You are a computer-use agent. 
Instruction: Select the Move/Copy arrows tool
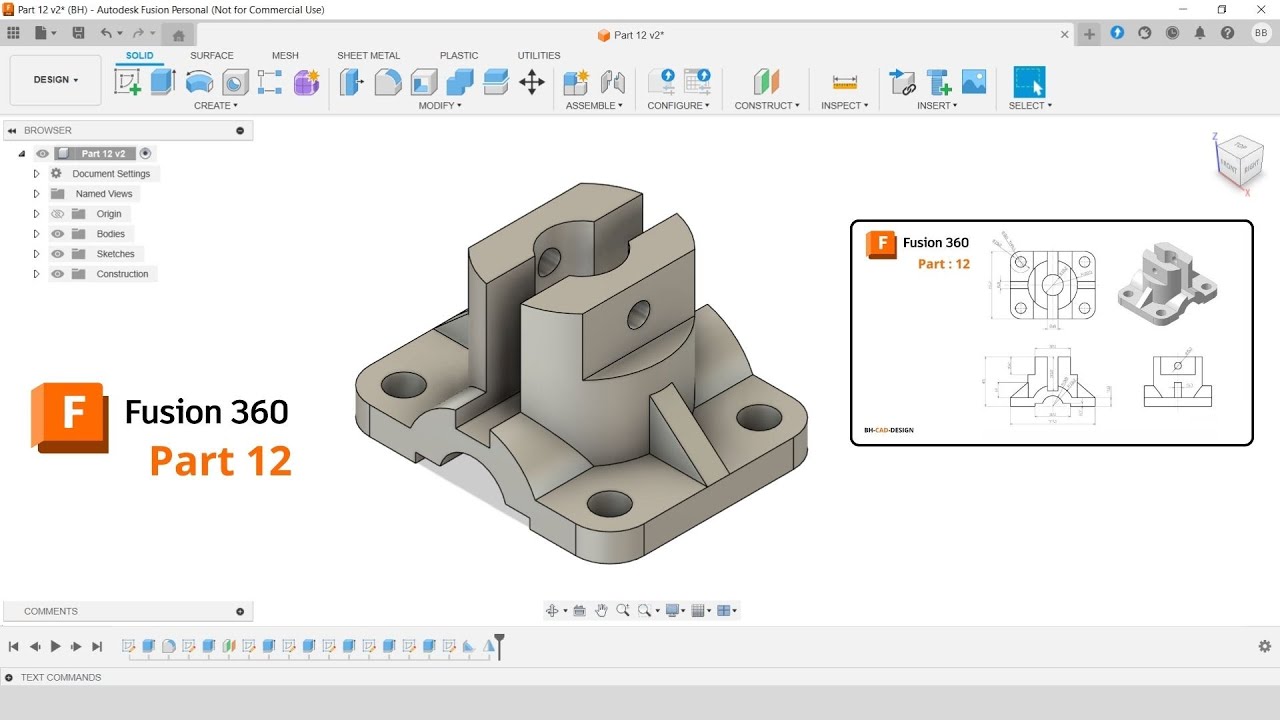coord(532,82)
